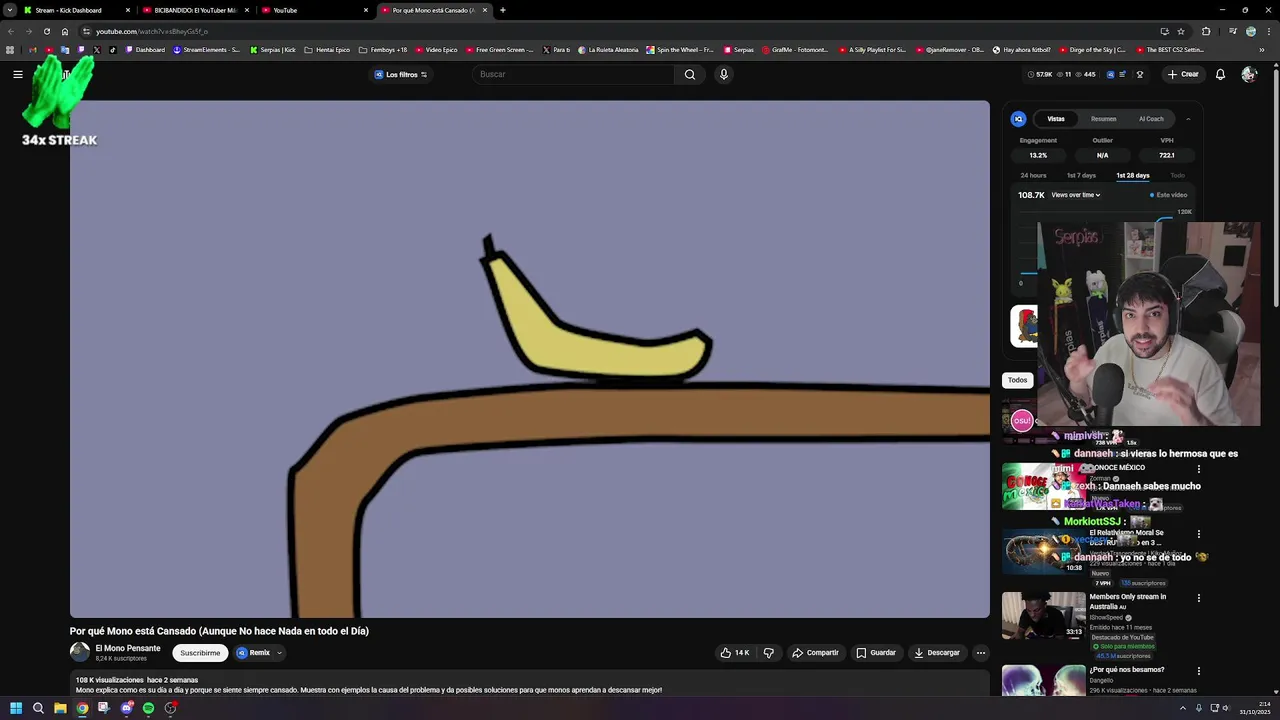The height and width of the screenshot is (720, 1280).
Task: Show more bookmarks overflow chevron
Action: click(x=1262, y=50)
